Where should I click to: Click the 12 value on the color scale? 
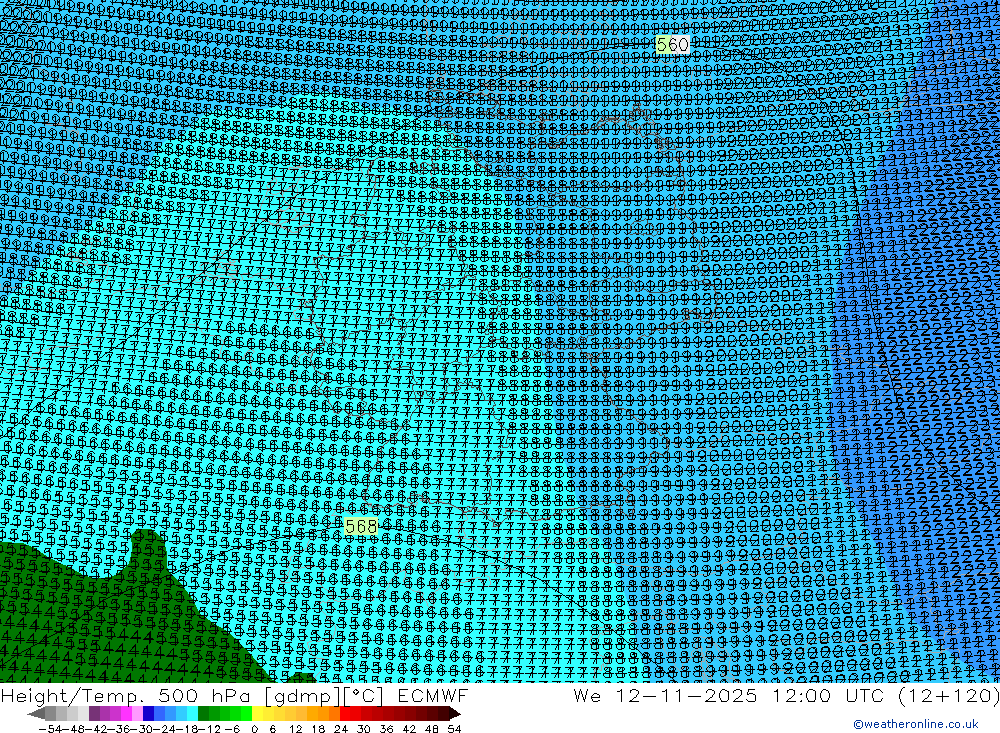click(x=295, y=729)
